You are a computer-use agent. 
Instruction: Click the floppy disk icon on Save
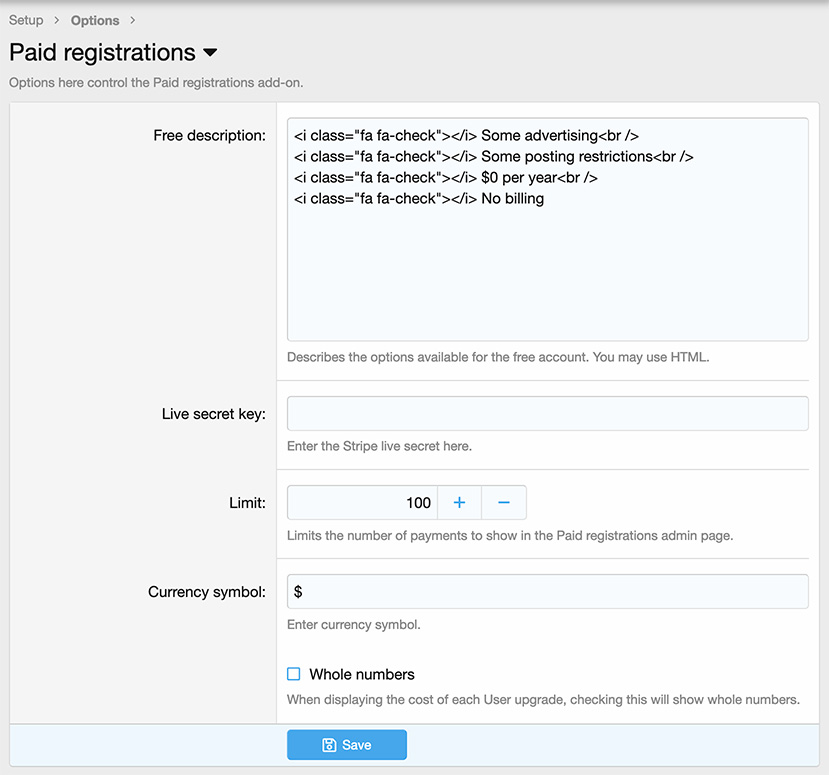[329, 745]
